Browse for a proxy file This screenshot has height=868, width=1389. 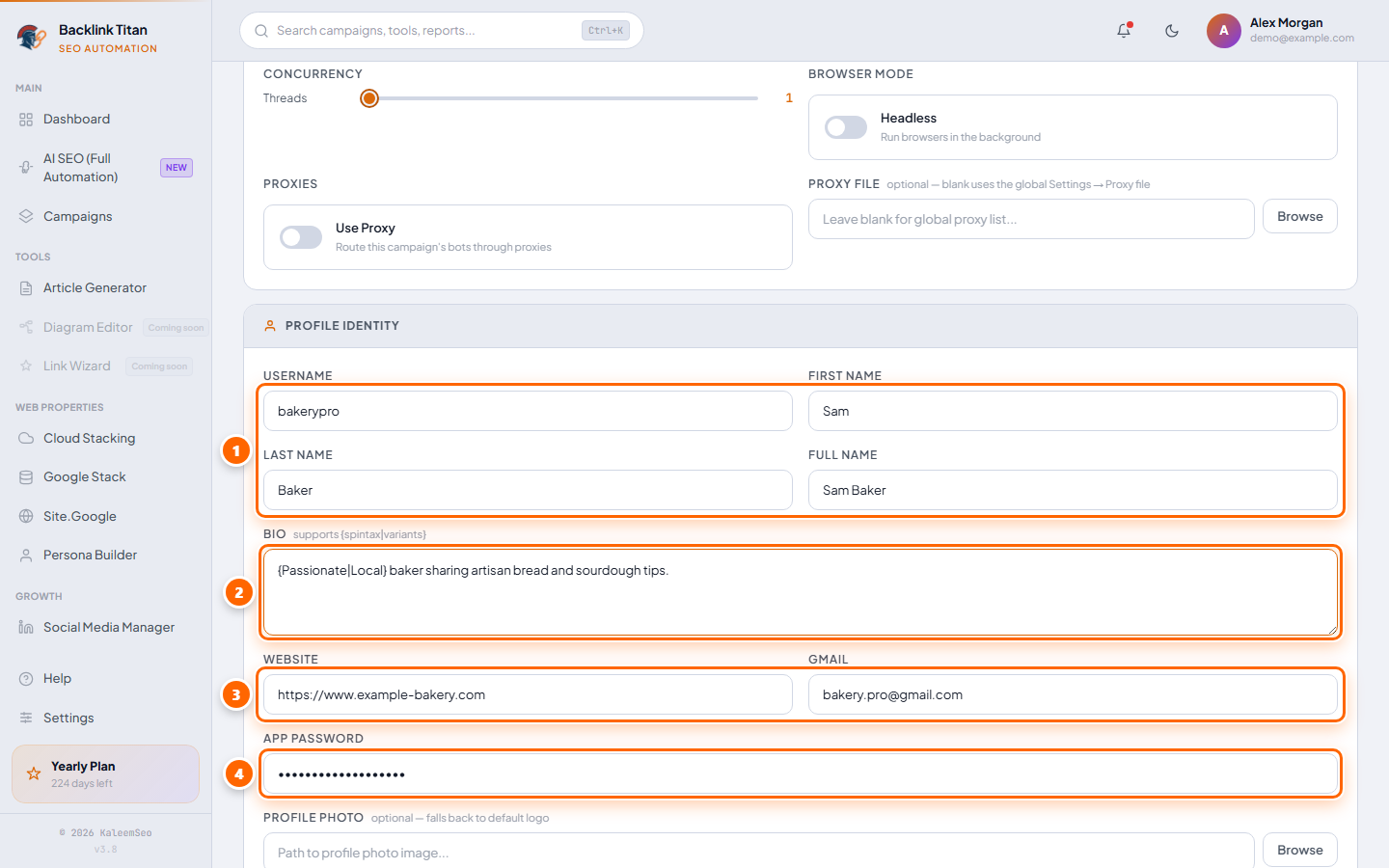pos(1300,217)
